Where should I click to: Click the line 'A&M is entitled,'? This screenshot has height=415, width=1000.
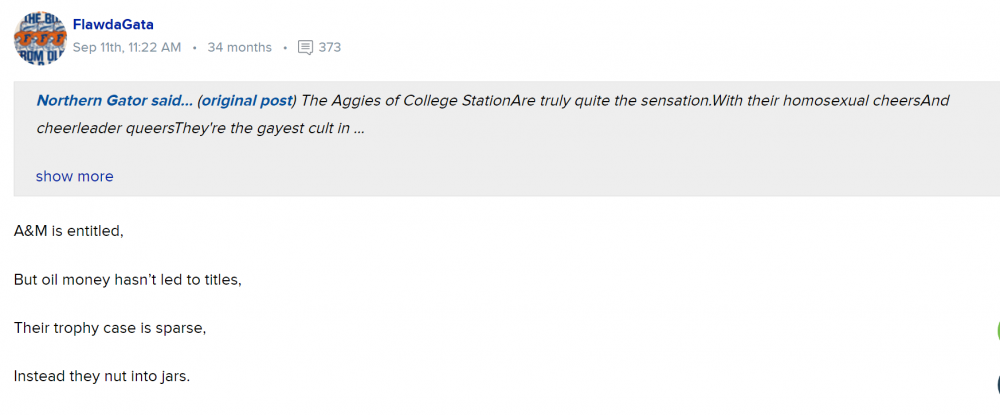pos(68,231)
